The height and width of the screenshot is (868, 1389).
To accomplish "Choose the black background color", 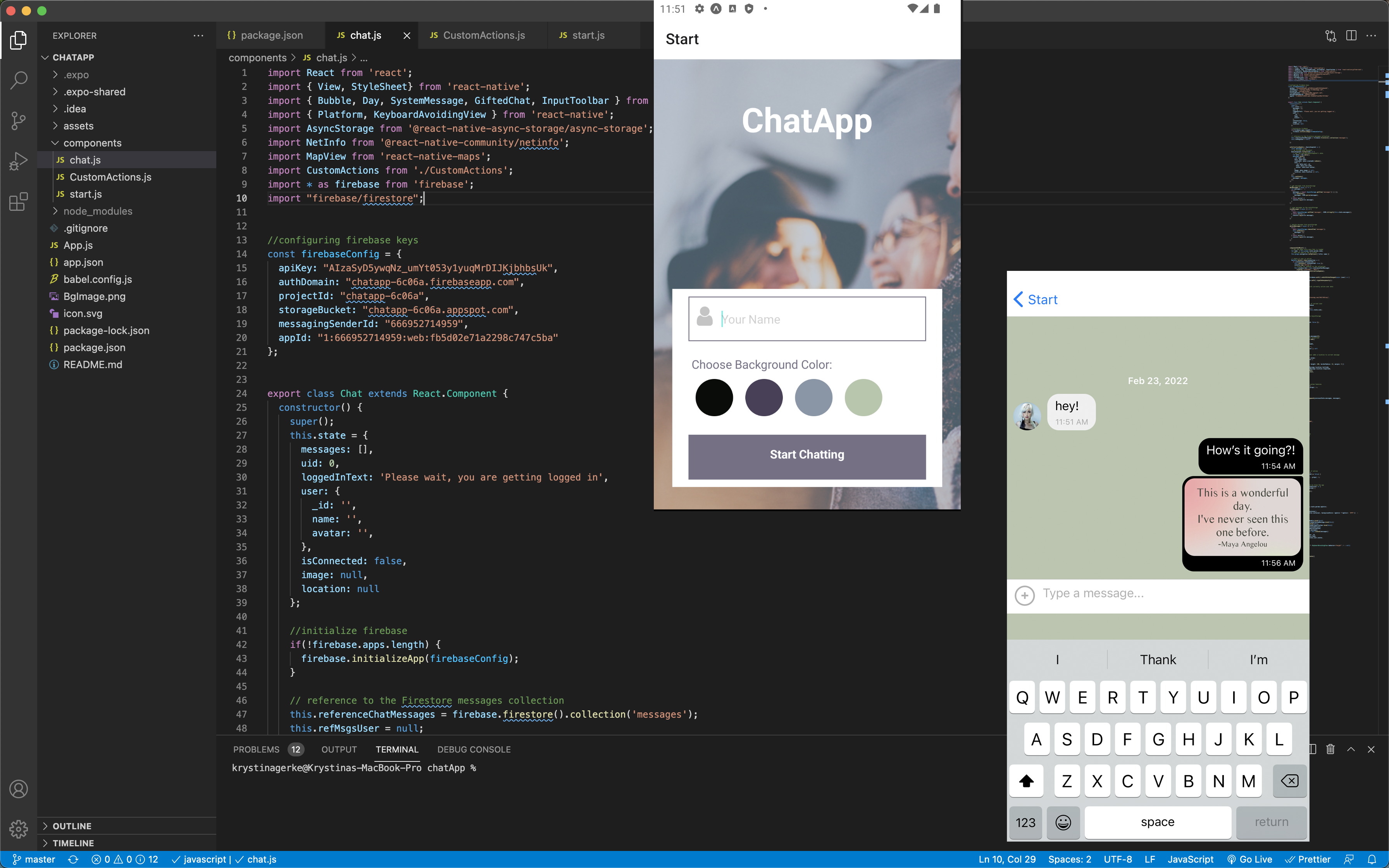I will pyautogui.click(x=714, y=397).
